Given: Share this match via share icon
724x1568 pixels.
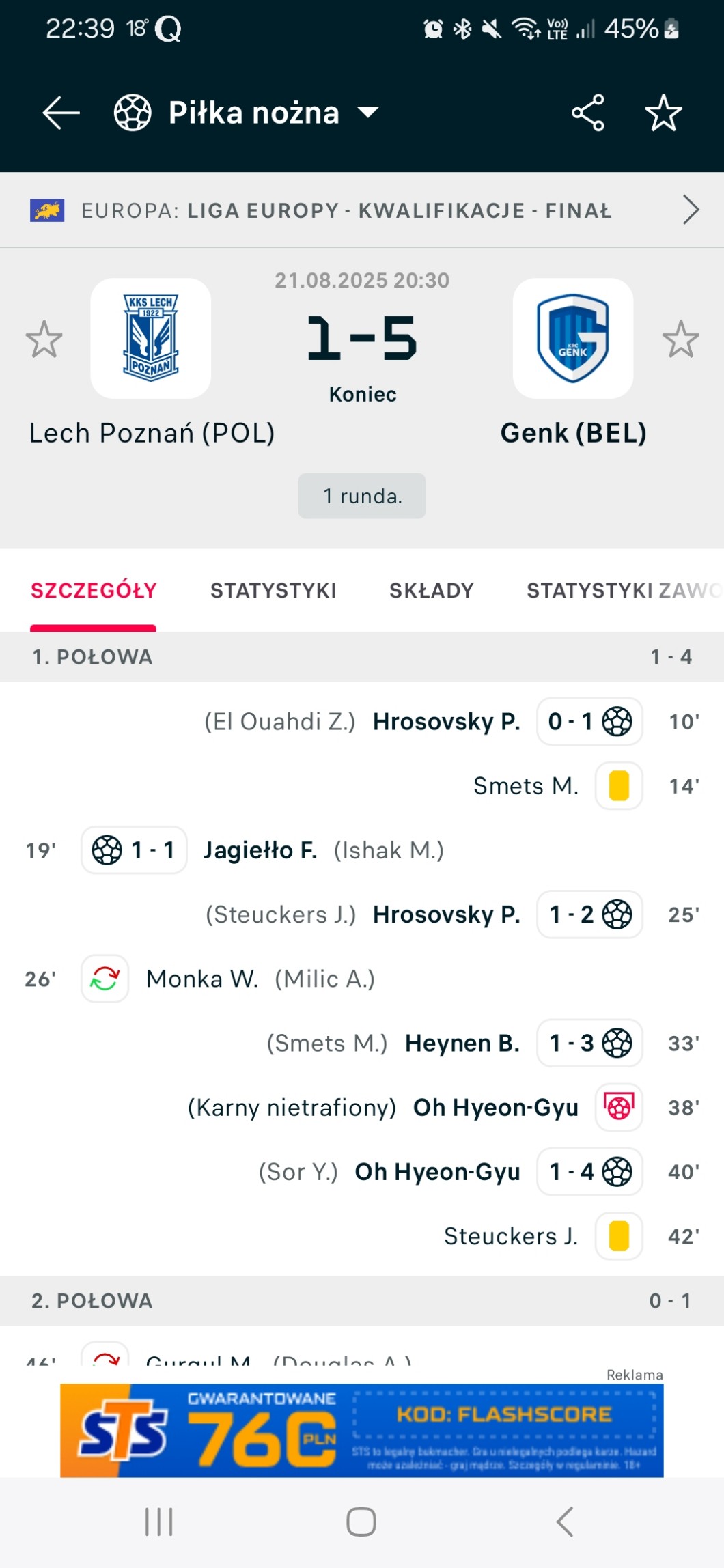Looking at the screenshot, I should click(587, 113).
